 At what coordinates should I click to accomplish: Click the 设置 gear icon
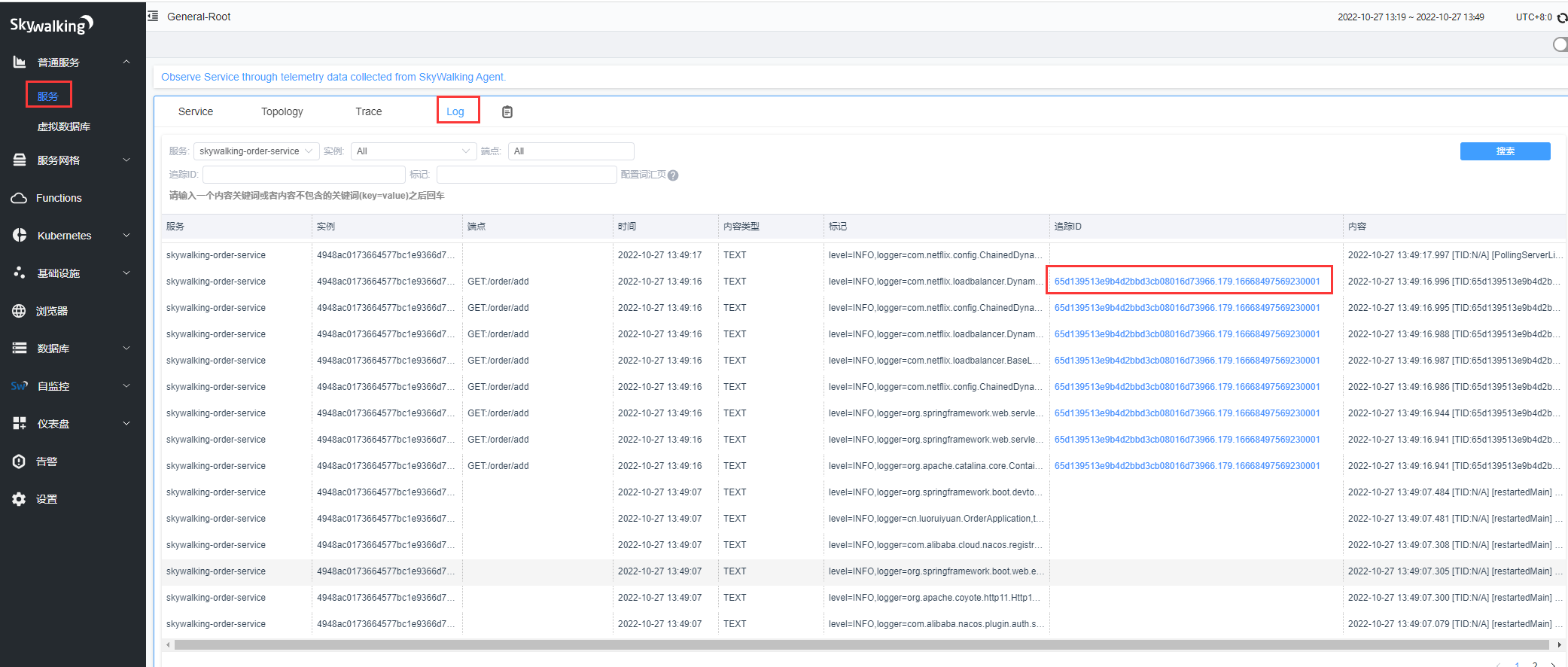tap(19, 499)
